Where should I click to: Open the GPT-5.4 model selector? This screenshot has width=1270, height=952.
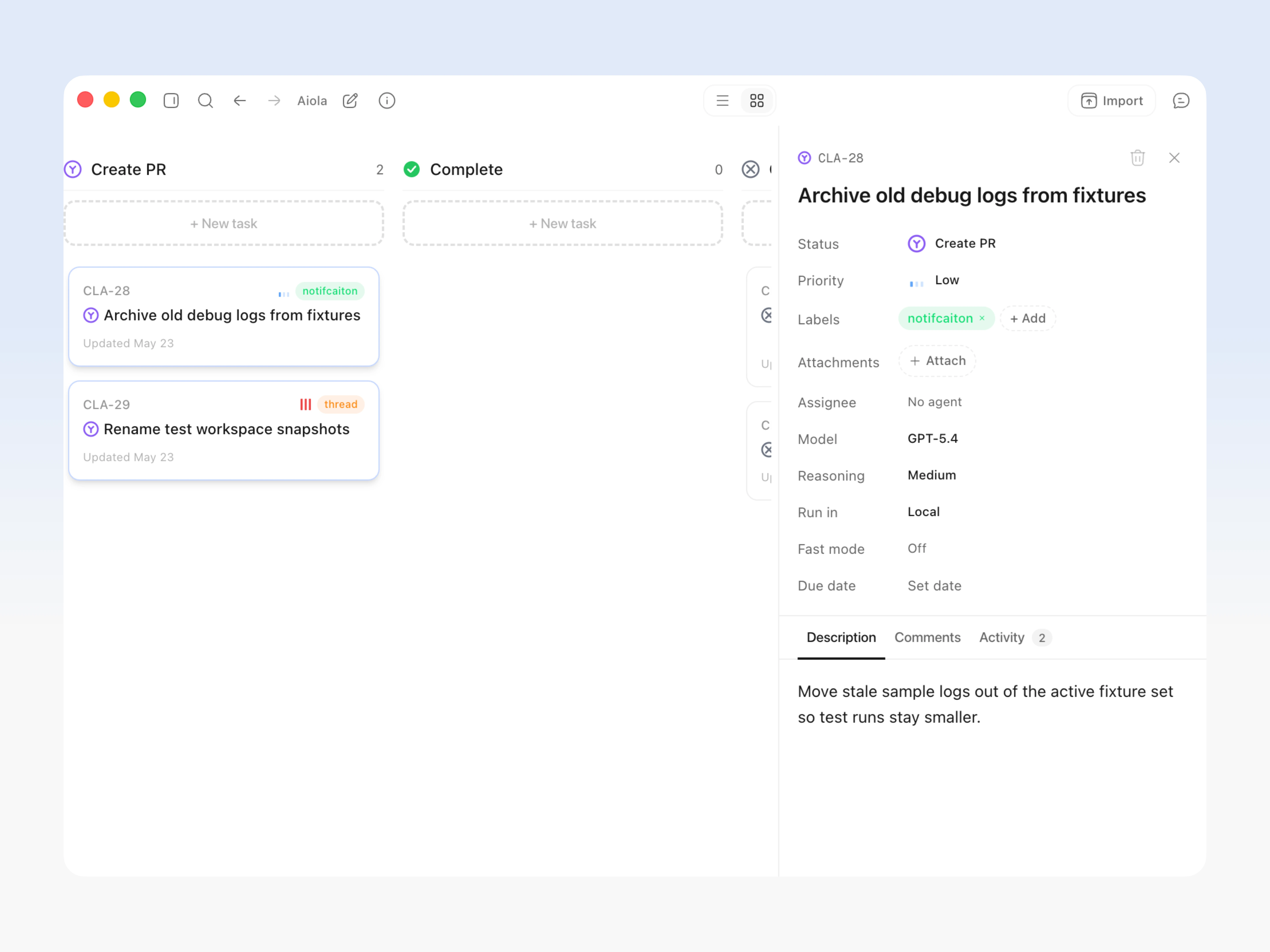pyautogui.click(x=932, y=438)
